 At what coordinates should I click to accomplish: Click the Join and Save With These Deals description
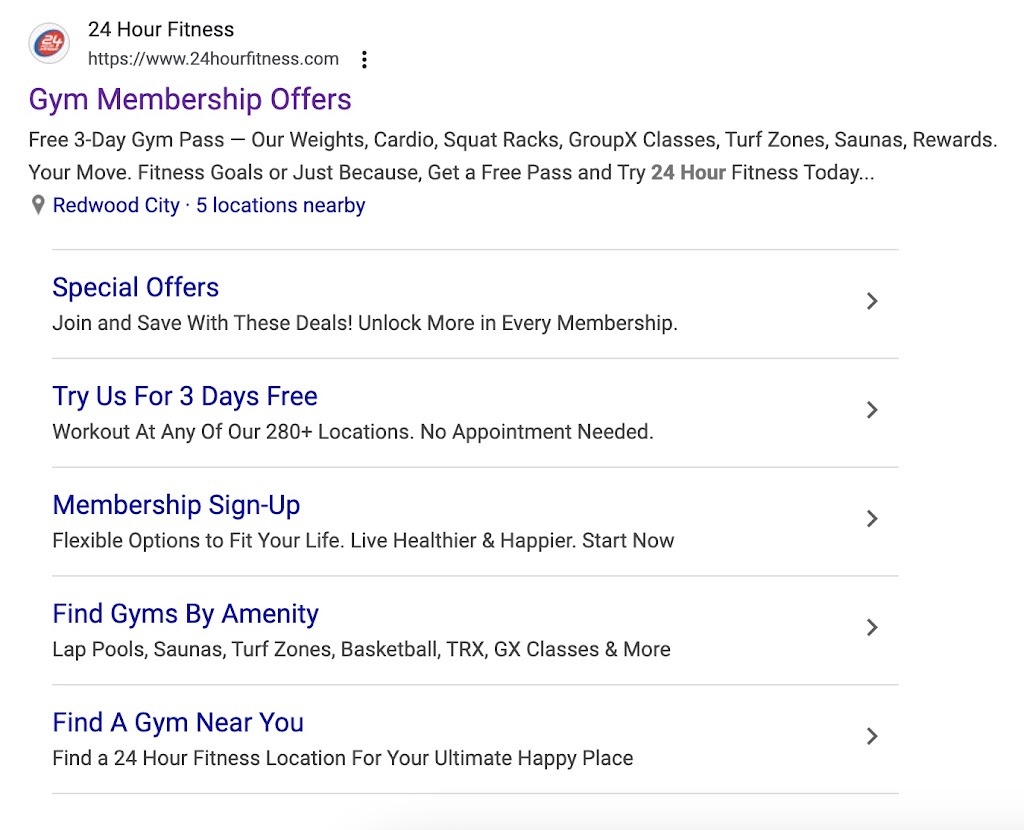(365, 324)
